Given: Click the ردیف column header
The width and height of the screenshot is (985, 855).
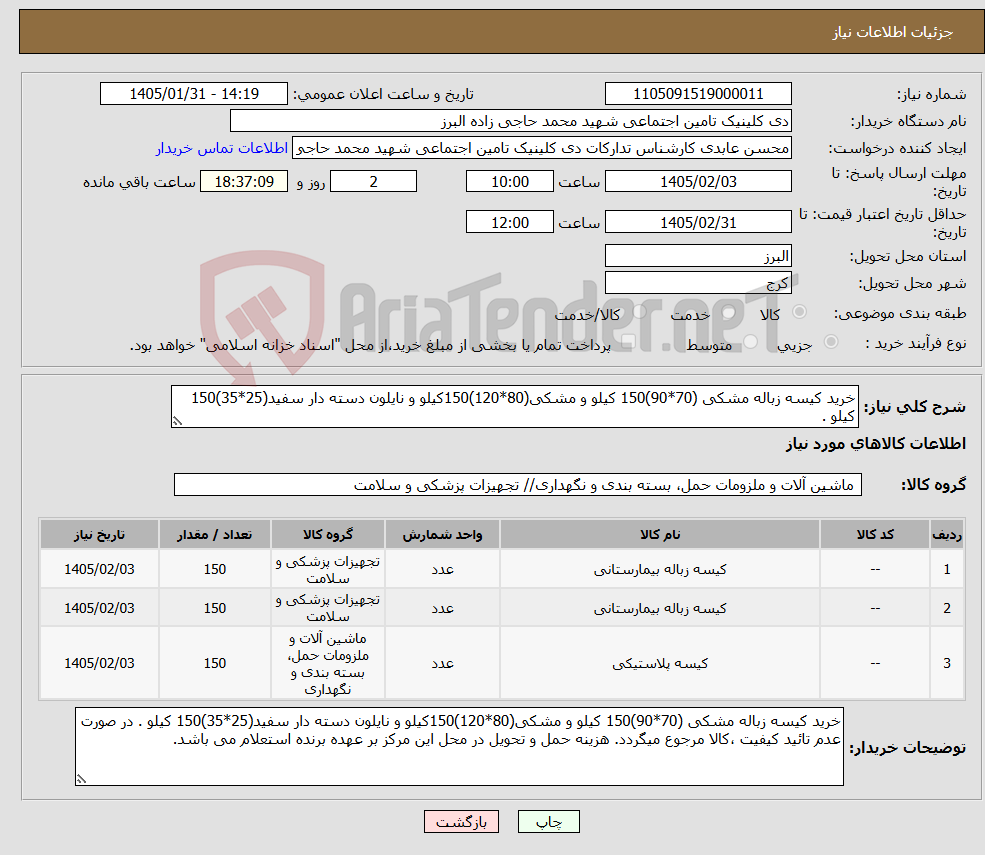Looking at the screenshot, I should 947,535.
